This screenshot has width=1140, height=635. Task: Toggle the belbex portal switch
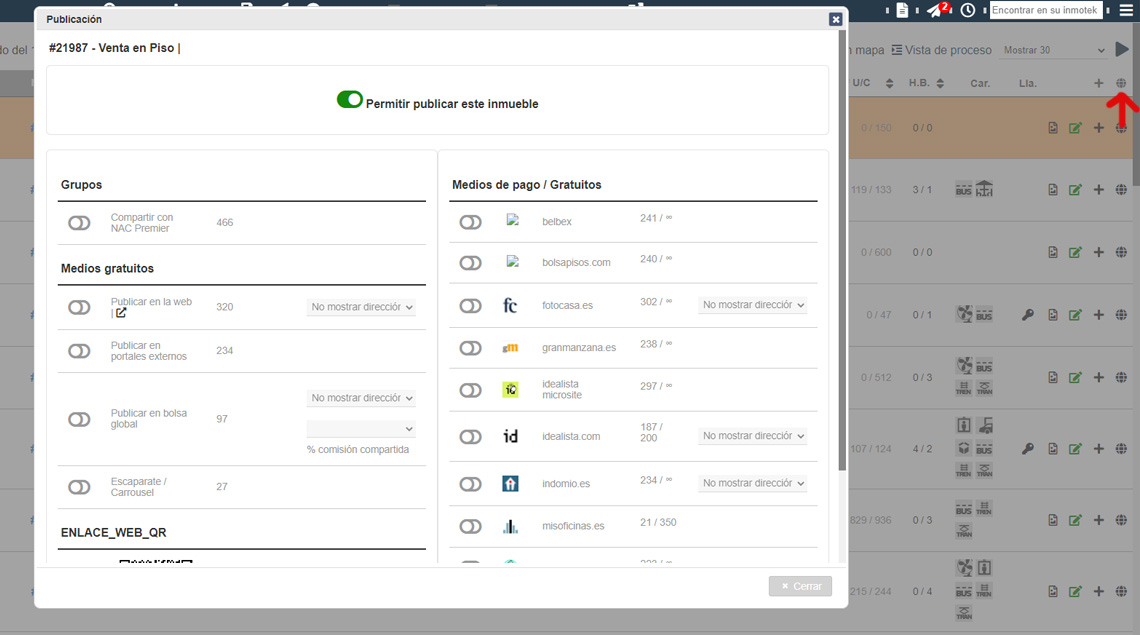pyautogui.click(x=470, y=222)
